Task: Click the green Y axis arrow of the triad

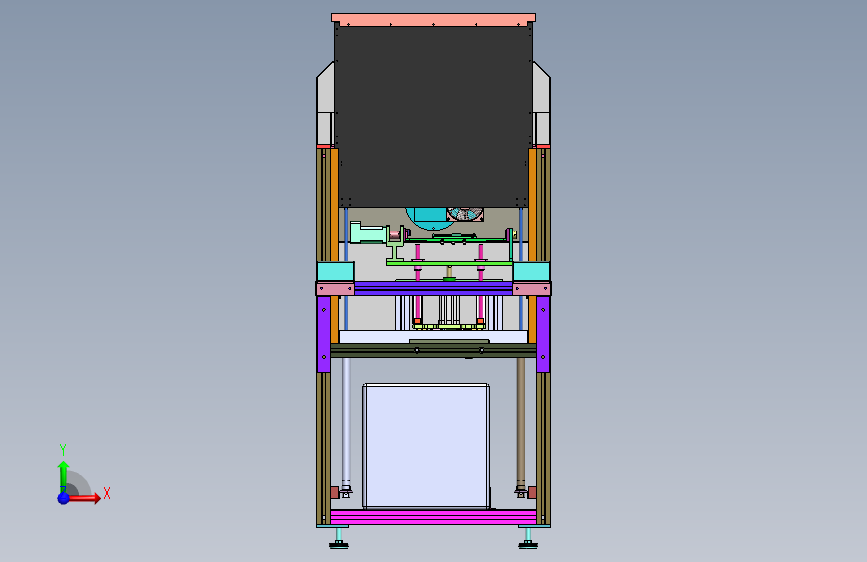Action: click(x=64, y=476)
